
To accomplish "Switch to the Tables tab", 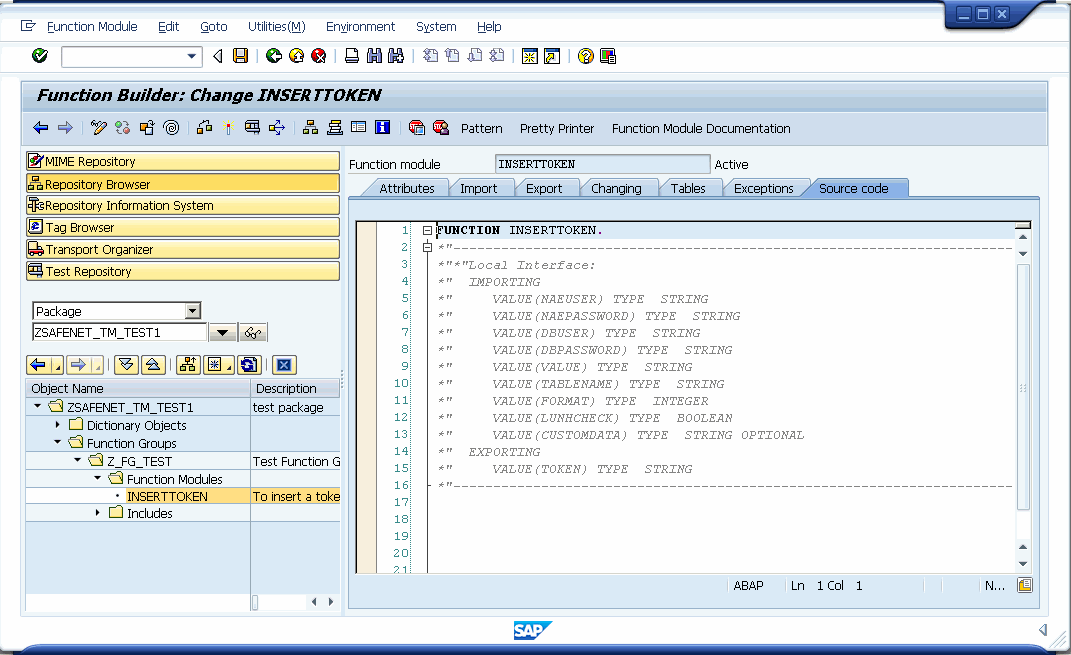I will [688, 189].
